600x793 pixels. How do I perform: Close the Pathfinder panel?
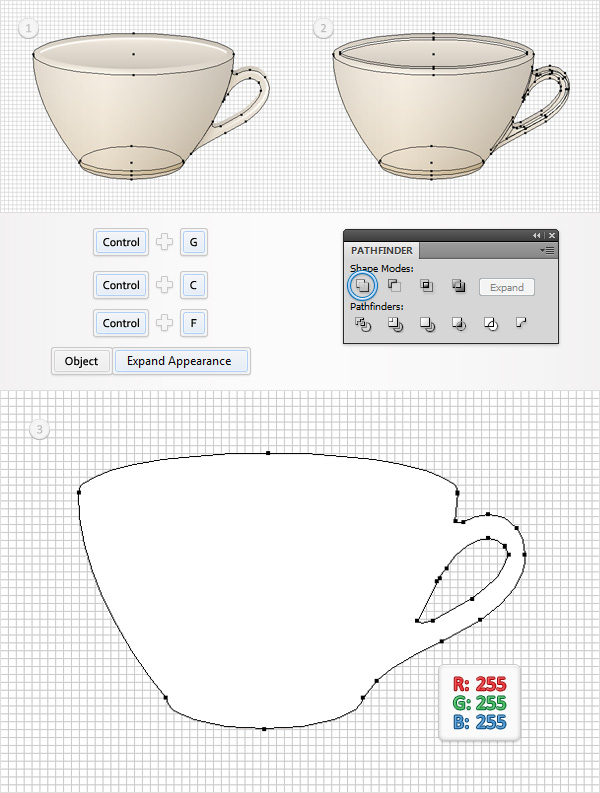pos(552,236)
